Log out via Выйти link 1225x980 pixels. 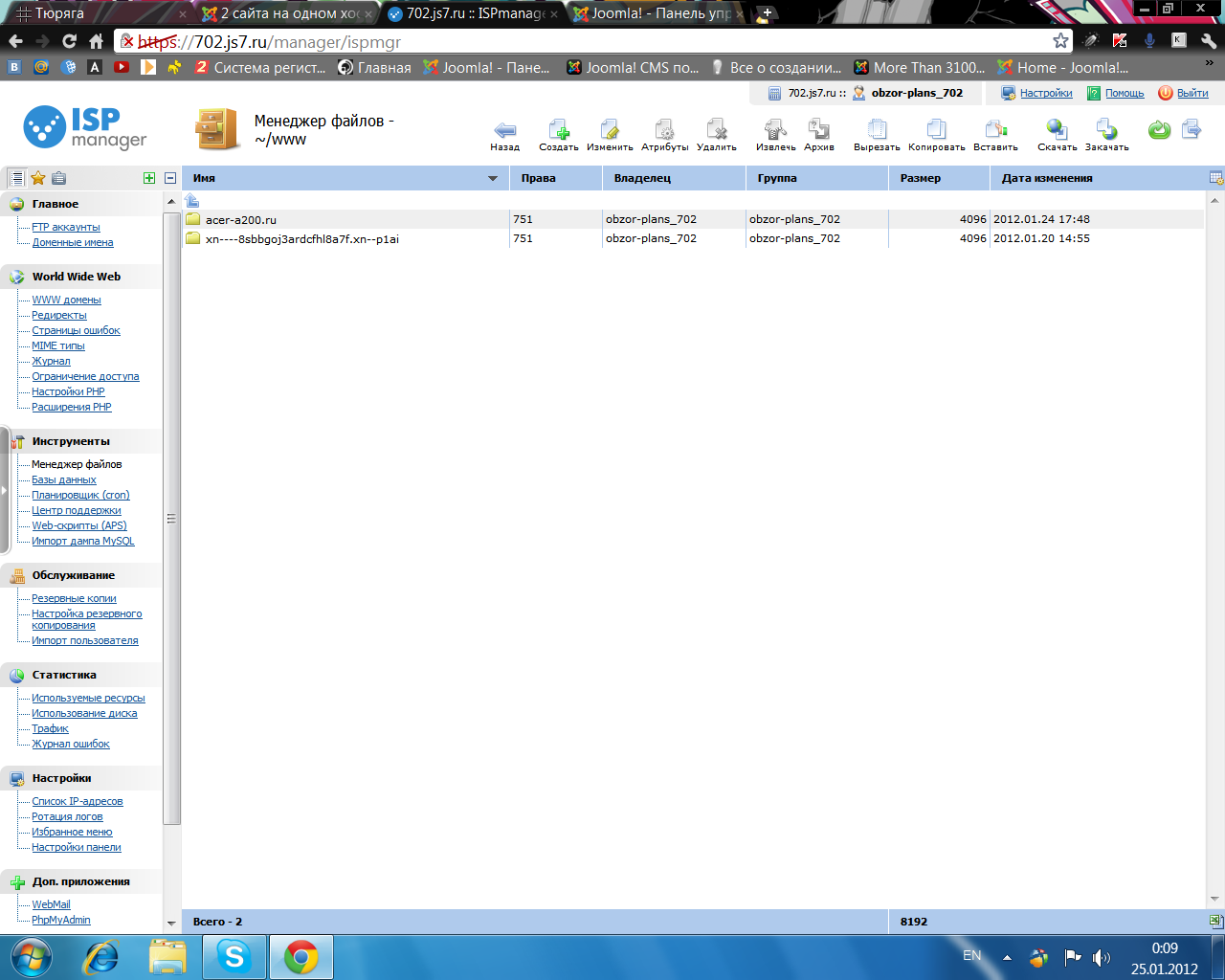coord(1192,93)
